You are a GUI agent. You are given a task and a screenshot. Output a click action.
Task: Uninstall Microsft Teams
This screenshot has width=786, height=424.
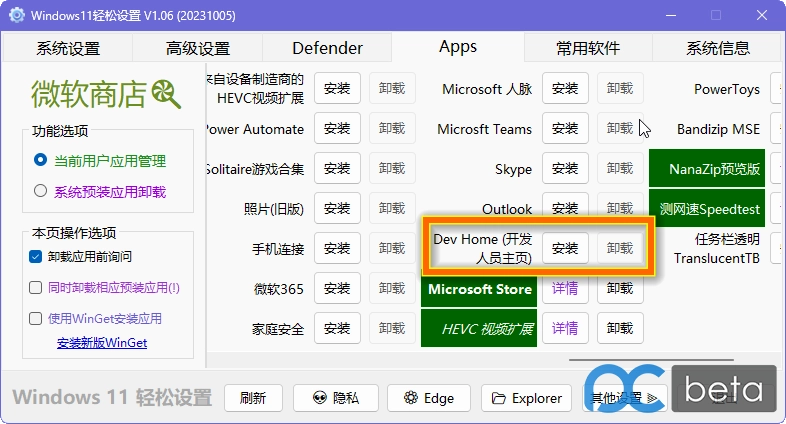[620, 128]
